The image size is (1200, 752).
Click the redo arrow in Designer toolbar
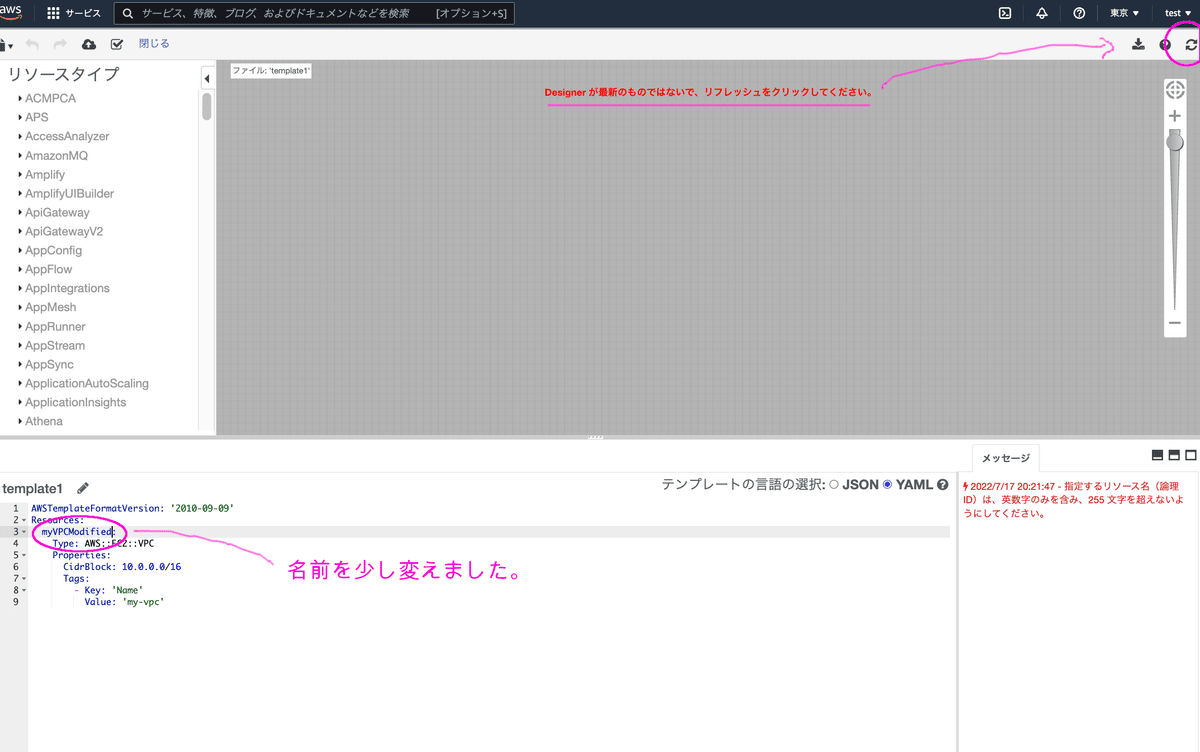coord(60,44)
